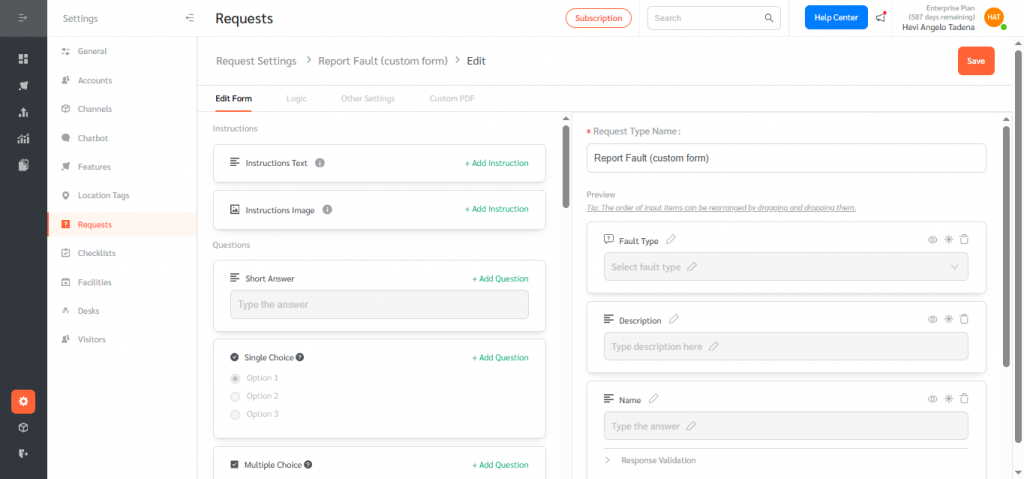This screenshot has width=1024, height=479.
Task: Click the orange Save button
Action: [975, 61]
